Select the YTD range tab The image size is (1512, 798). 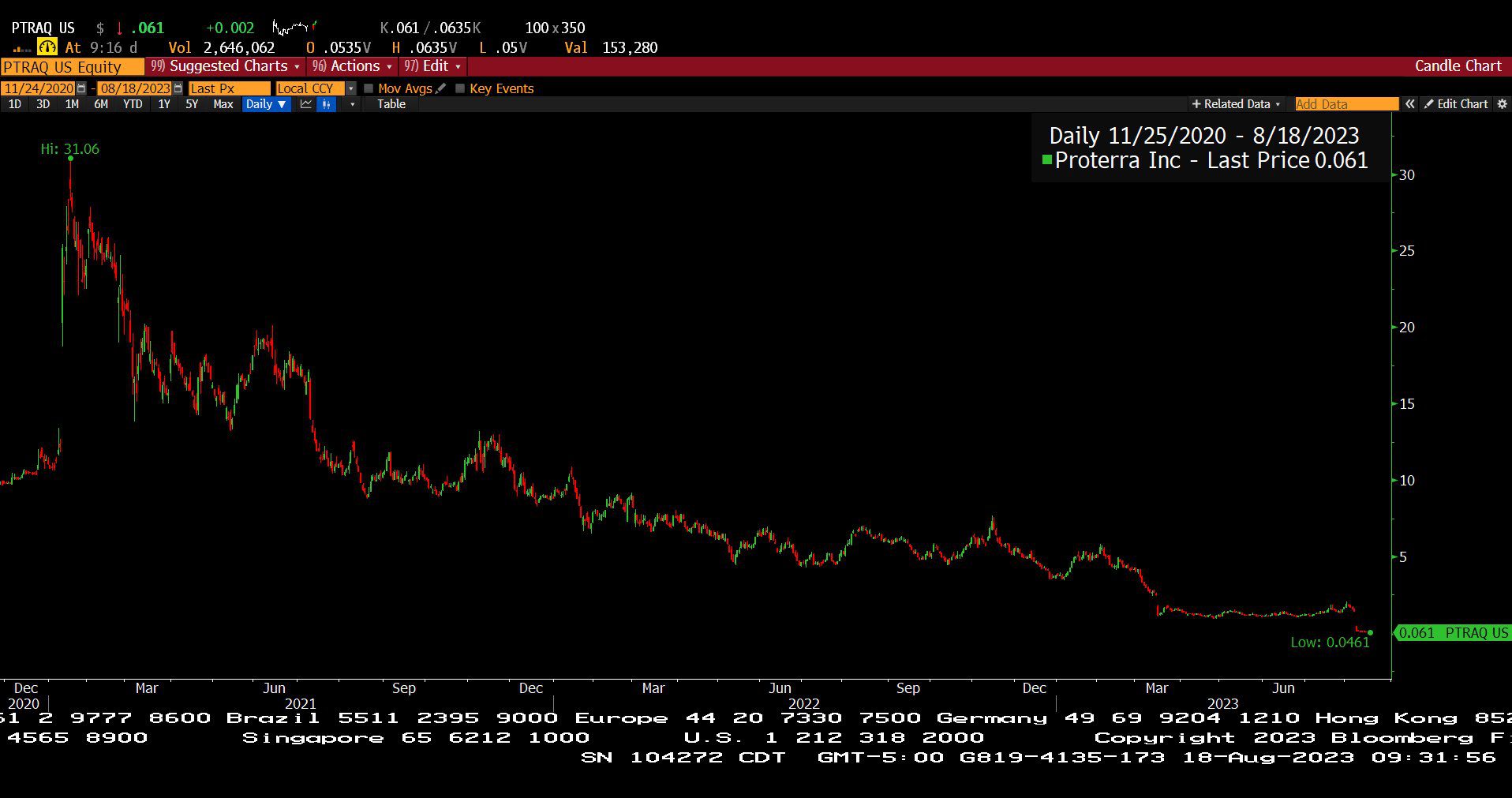[x=133, y=104]
